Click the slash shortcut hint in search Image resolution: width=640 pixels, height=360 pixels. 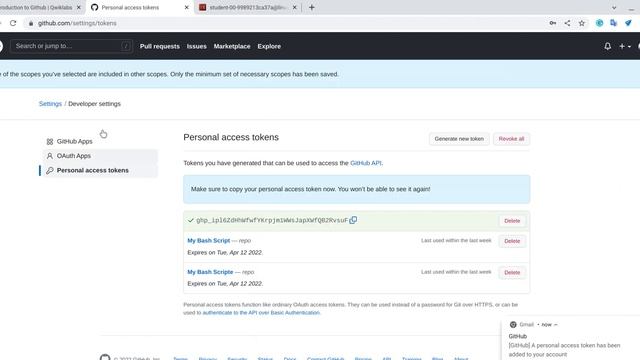pyautogui.click(x=126, y=46)
